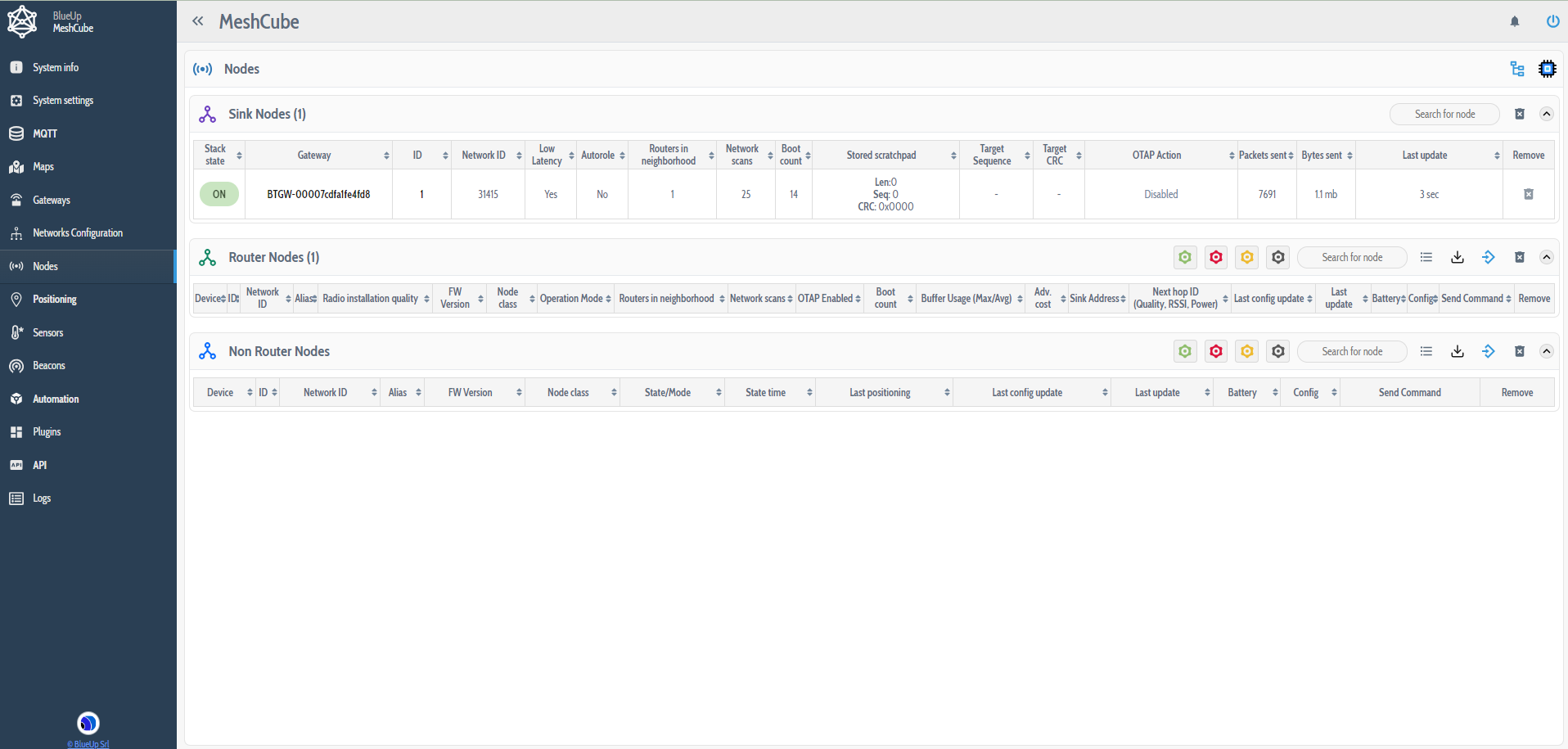The image size is (1568, 749).
Task: Collapse the sidebar with double chevron
Action: point(198,21)
